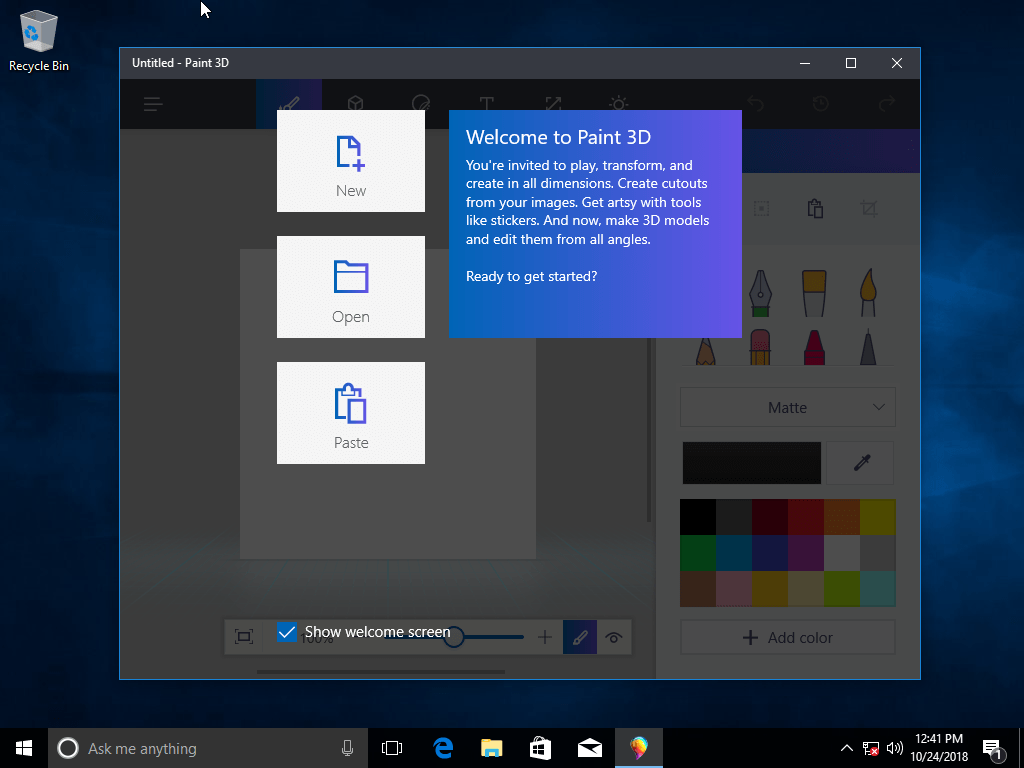
Task: Click the Redo arrow in toolbar
Action: (x=886, y=103)
